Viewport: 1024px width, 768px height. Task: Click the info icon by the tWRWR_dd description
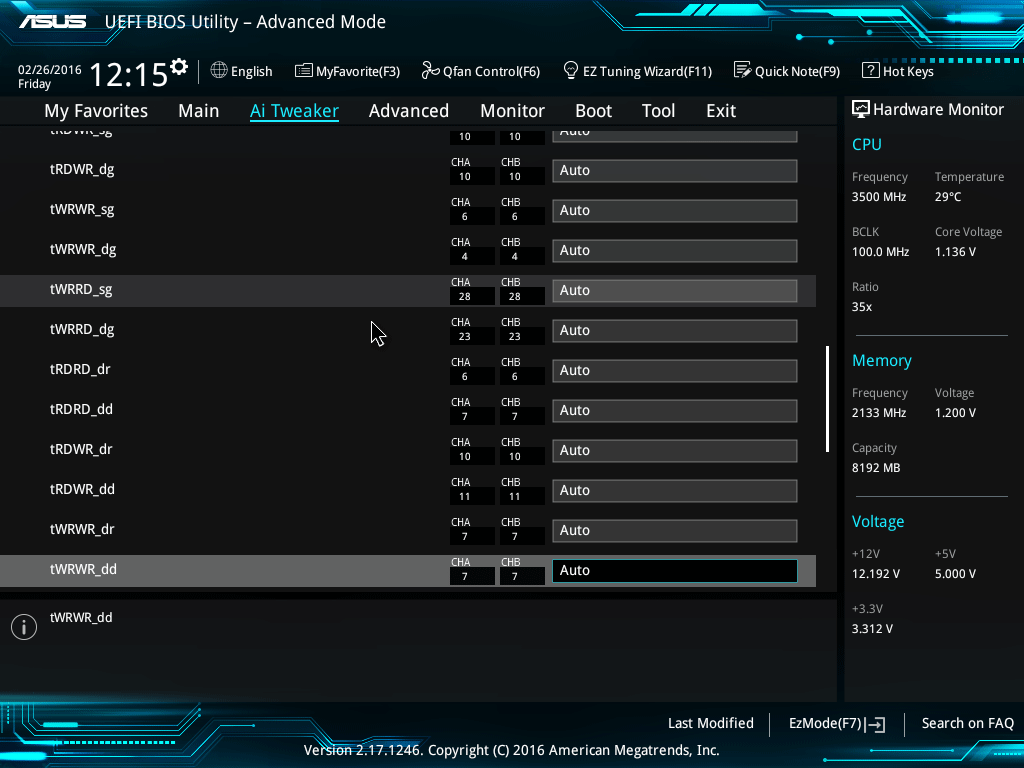[x=23, y=626]
